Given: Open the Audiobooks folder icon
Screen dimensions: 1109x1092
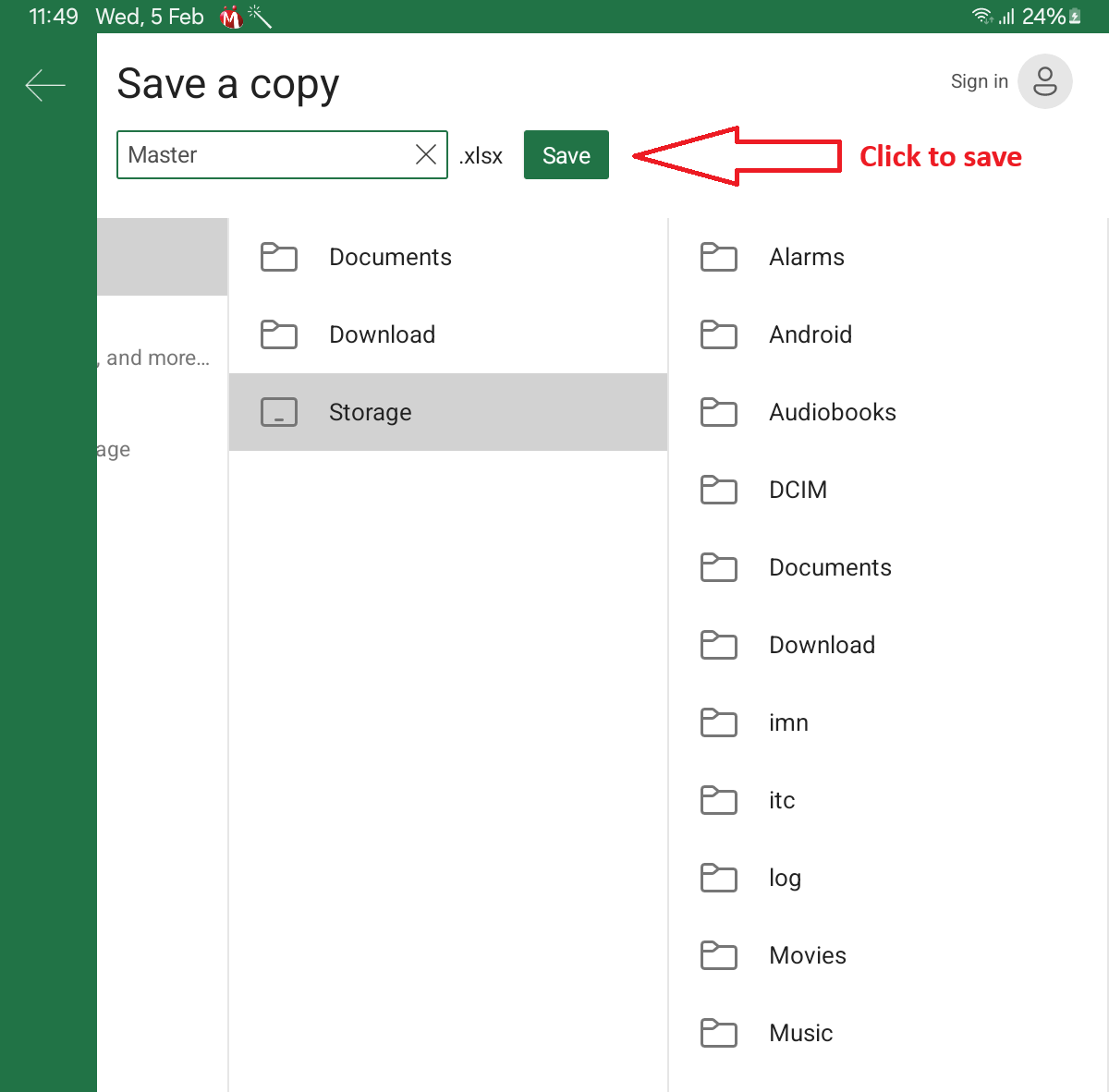Looking at the screenshot, I should pyautogui.click(x=719, y=412).
